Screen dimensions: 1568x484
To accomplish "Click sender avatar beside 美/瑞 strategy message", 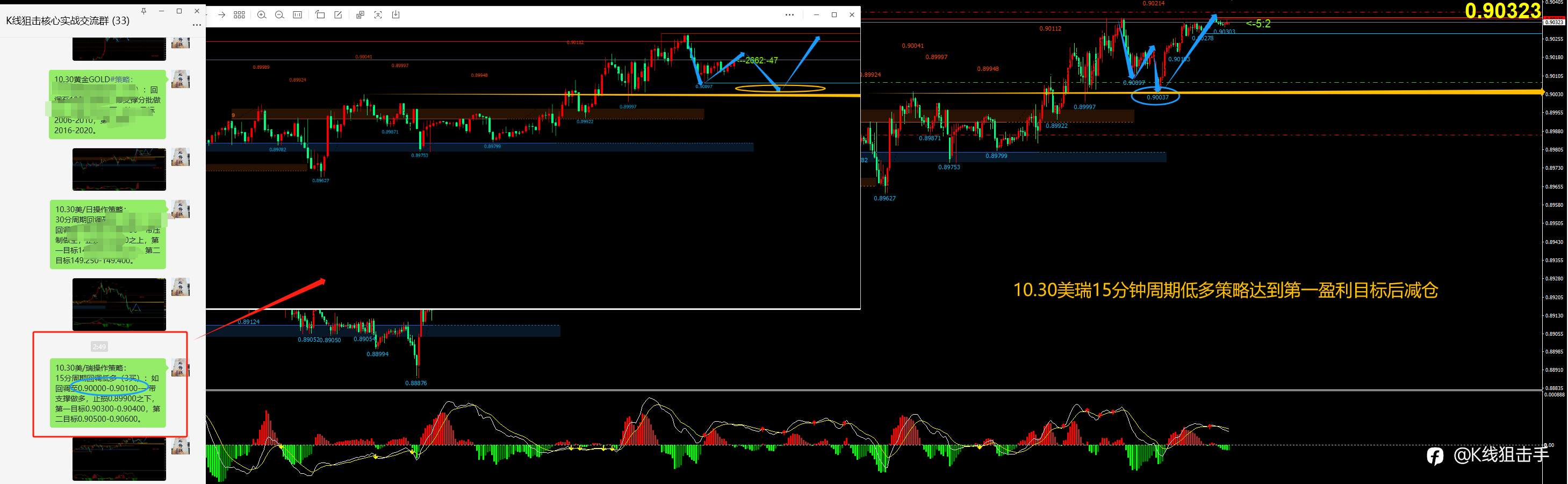I will pyautogui.click(x=180, y=368).
